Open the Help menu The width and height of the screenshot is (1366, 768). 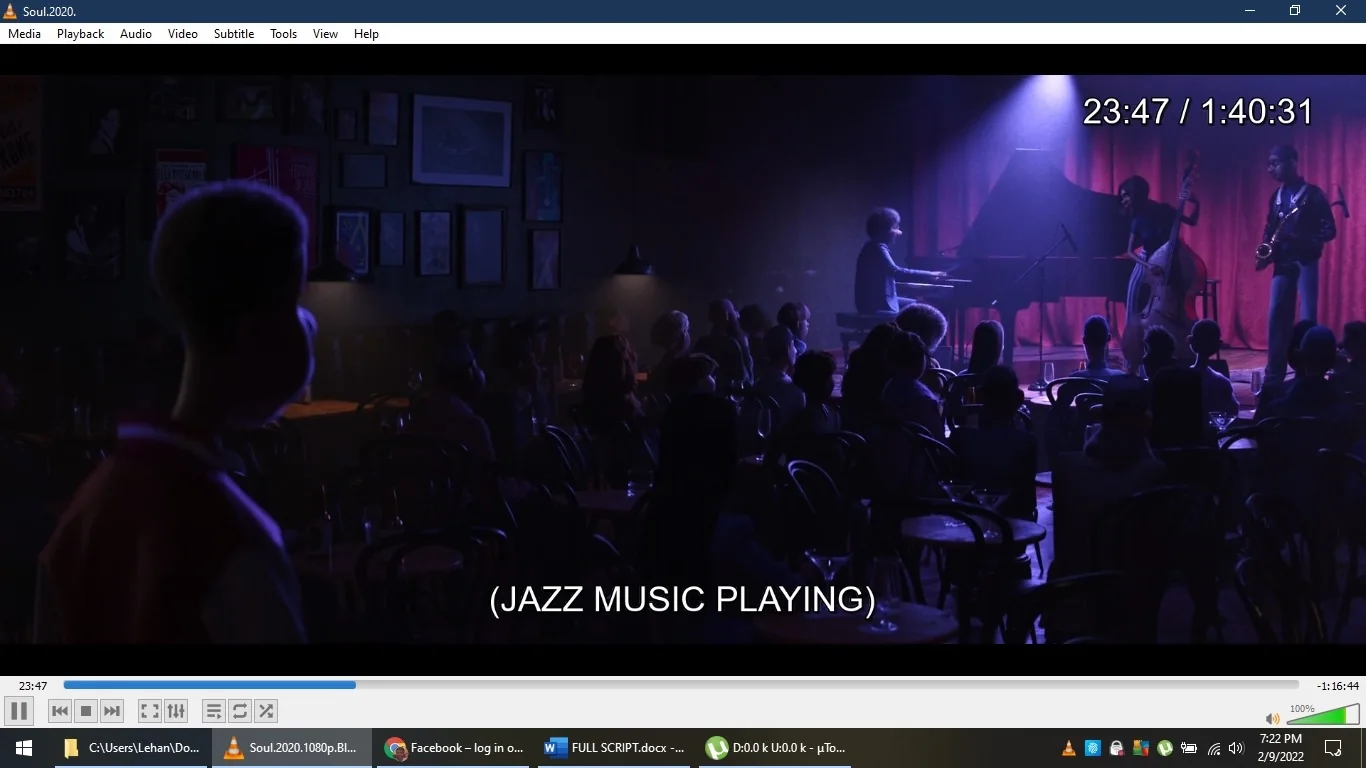(x=367, y=34)
